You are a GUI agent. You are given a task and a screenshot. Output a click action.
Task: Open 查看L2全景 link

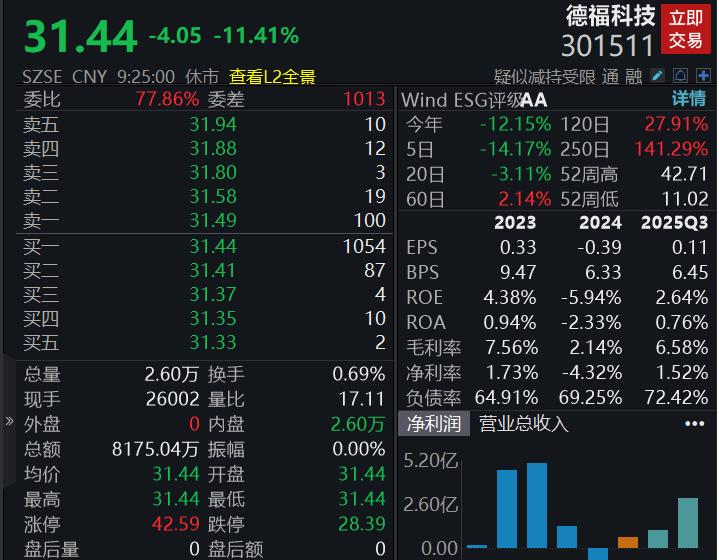272,76
